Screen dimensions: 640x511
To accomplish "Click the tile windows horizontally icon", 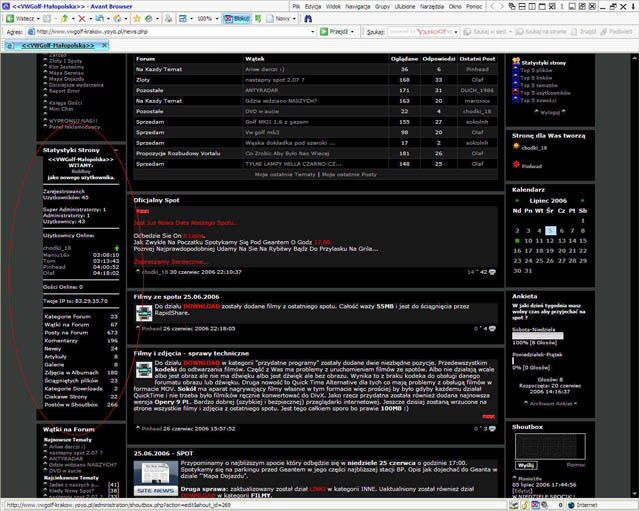I will coord(522,7).
